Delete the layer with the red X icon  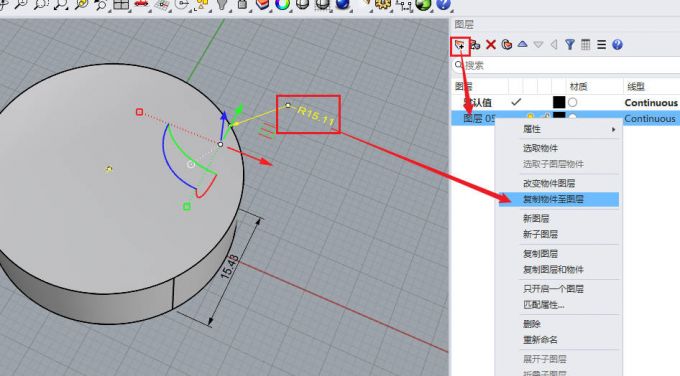coord(491,45)
